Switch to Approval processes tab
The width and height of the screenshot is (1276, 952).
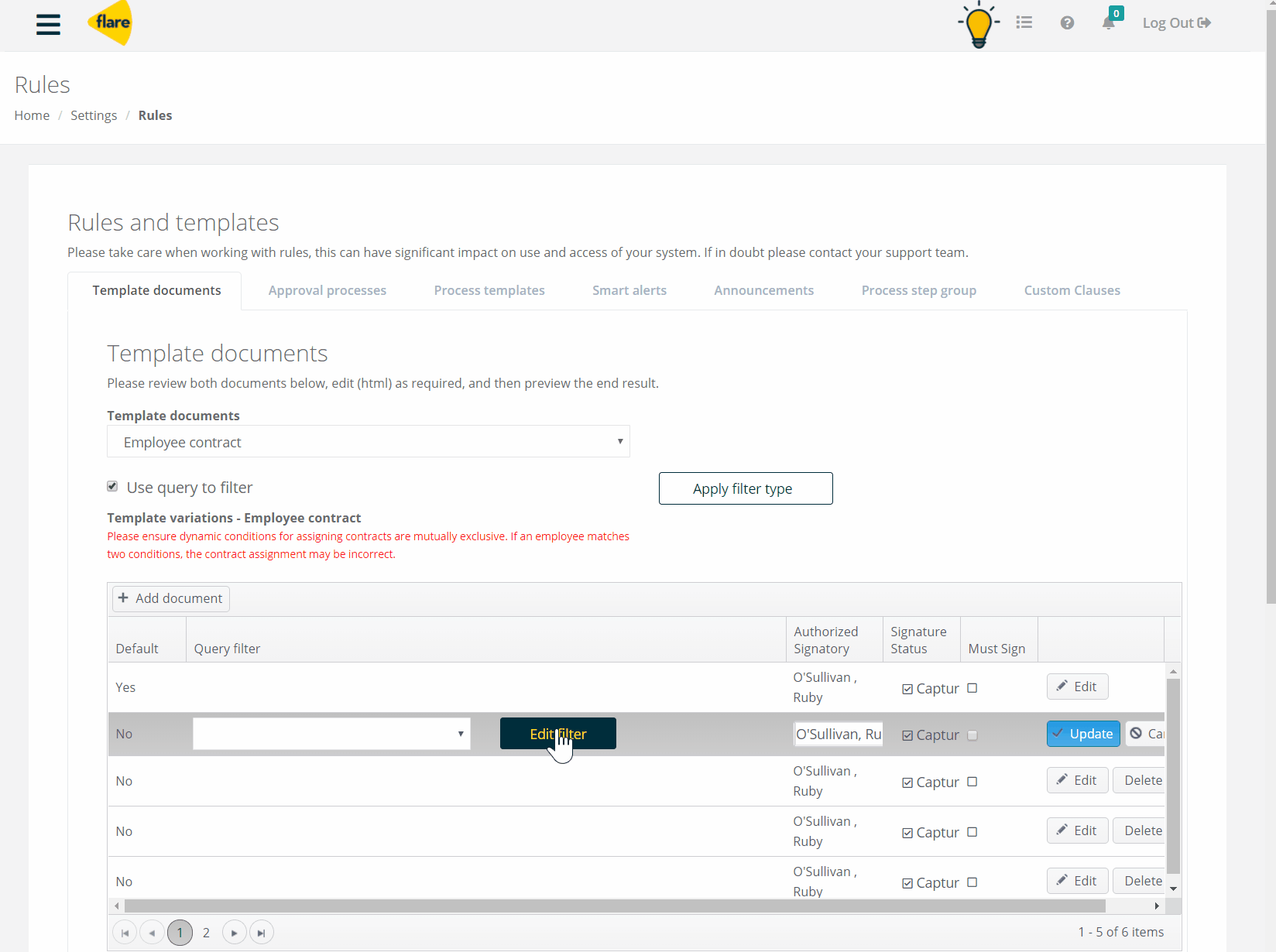click(327, 290)
